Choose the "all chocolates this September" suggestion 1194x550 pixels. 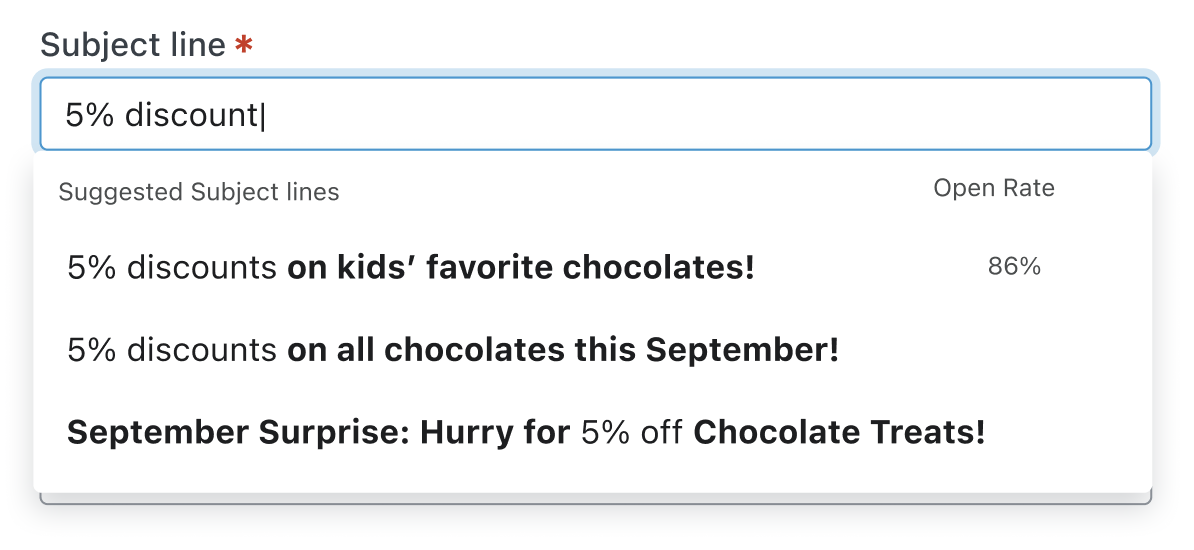[x=452, y=350]
